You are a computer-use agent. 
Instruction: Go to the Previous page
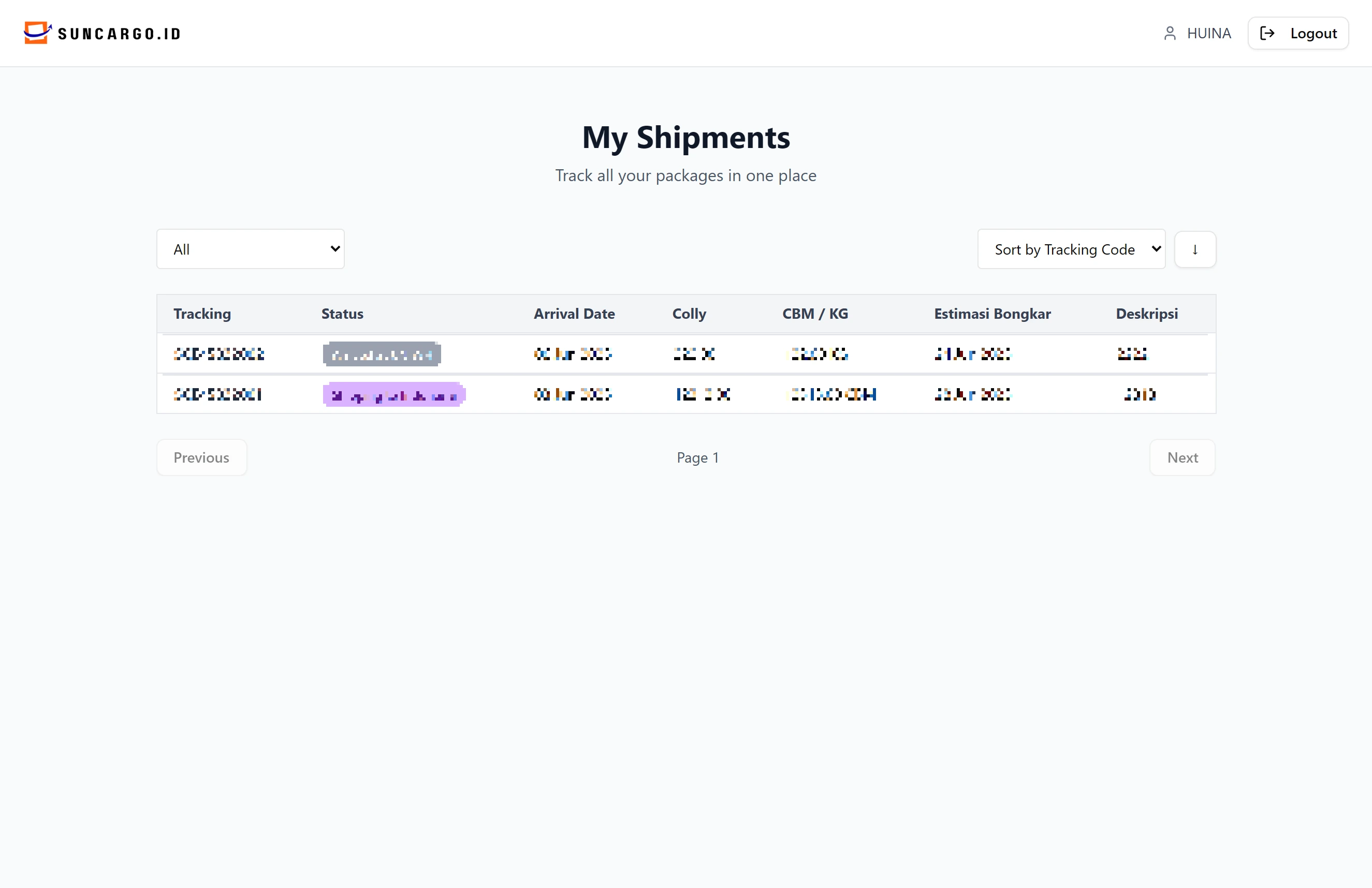tap(202, 457)
